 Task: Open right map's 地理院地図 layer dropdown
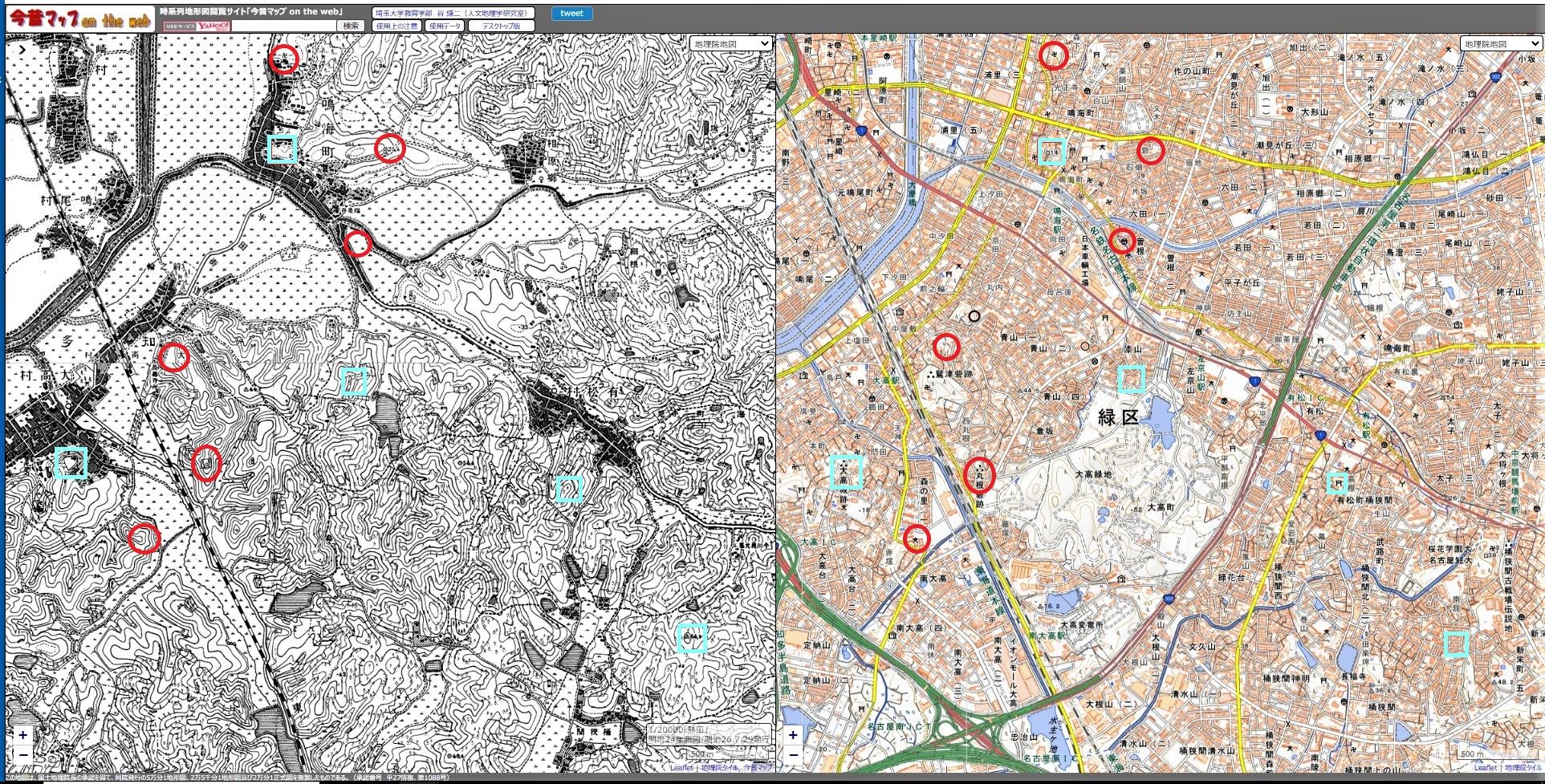[x=1500, y=44]
